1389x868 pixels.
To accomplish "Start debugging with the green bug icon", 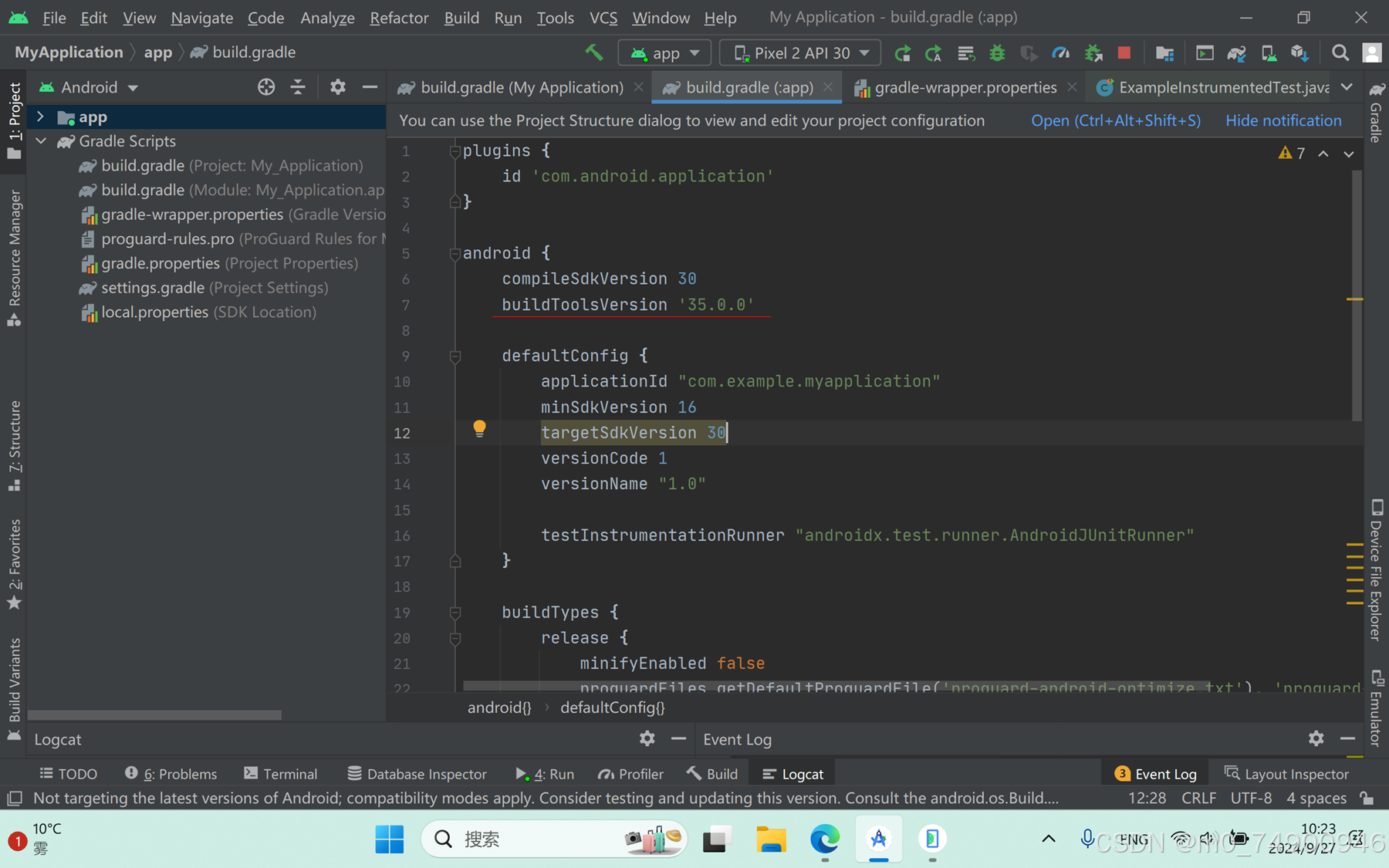I will tap(996, 52).
